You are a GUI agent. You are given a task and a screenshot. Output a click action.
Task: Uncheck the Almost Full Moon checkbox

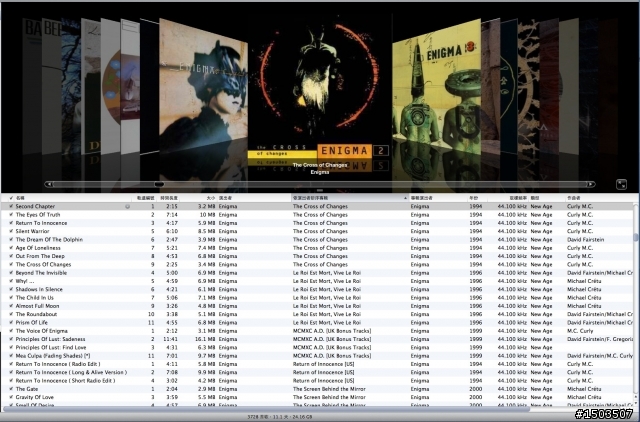pos(11,306)
